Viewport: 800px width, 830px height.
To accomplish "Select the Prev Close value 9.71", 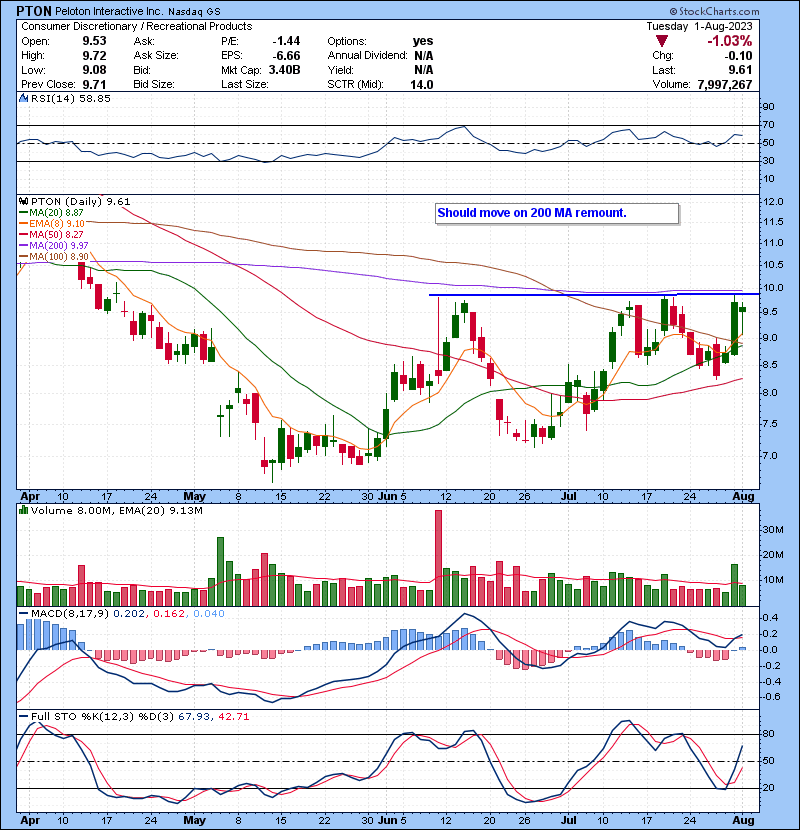I will 94,84.
